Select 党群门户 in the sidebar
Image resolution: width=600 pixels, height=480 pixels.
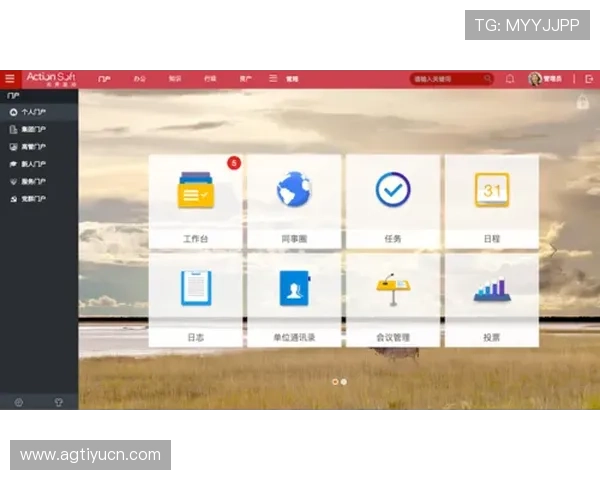(39, 199)
